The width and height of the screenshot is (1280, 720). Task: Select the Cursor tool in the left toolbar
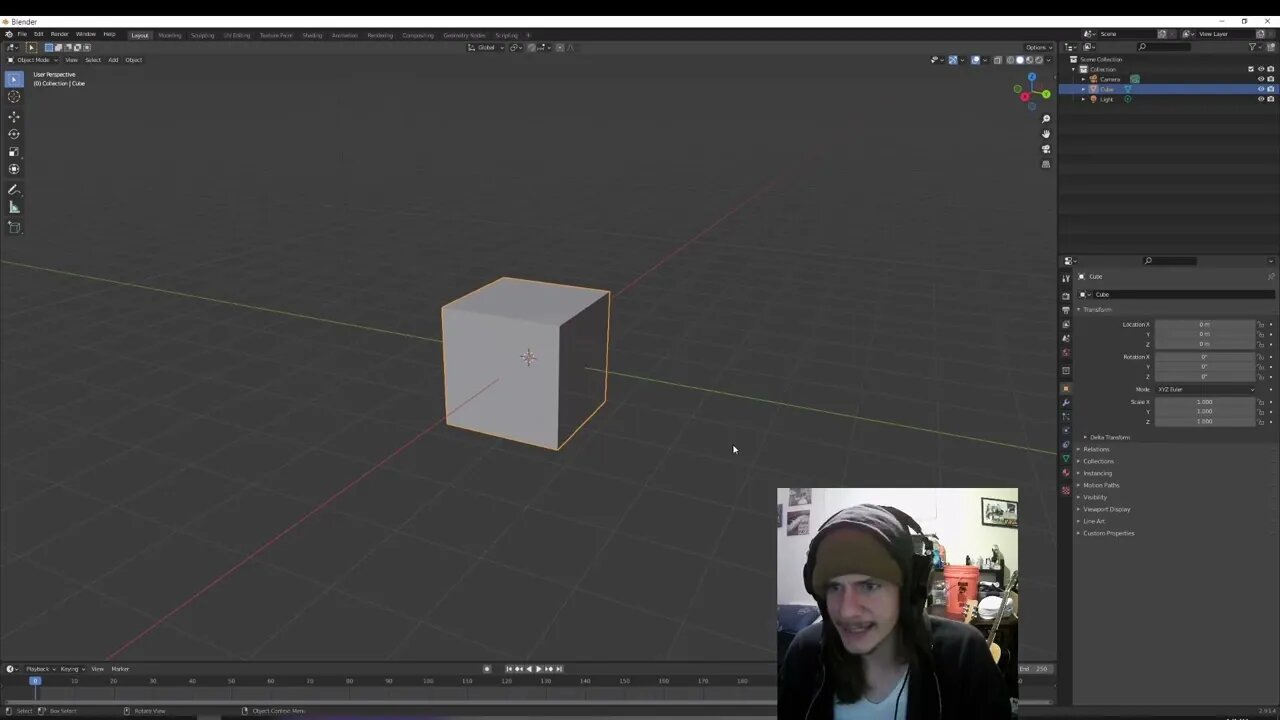(14, 97)
